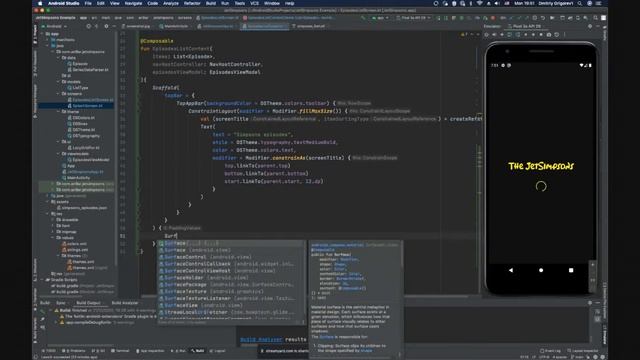
Task: Collapse the res folder in project tree
Action: point(48,213)
